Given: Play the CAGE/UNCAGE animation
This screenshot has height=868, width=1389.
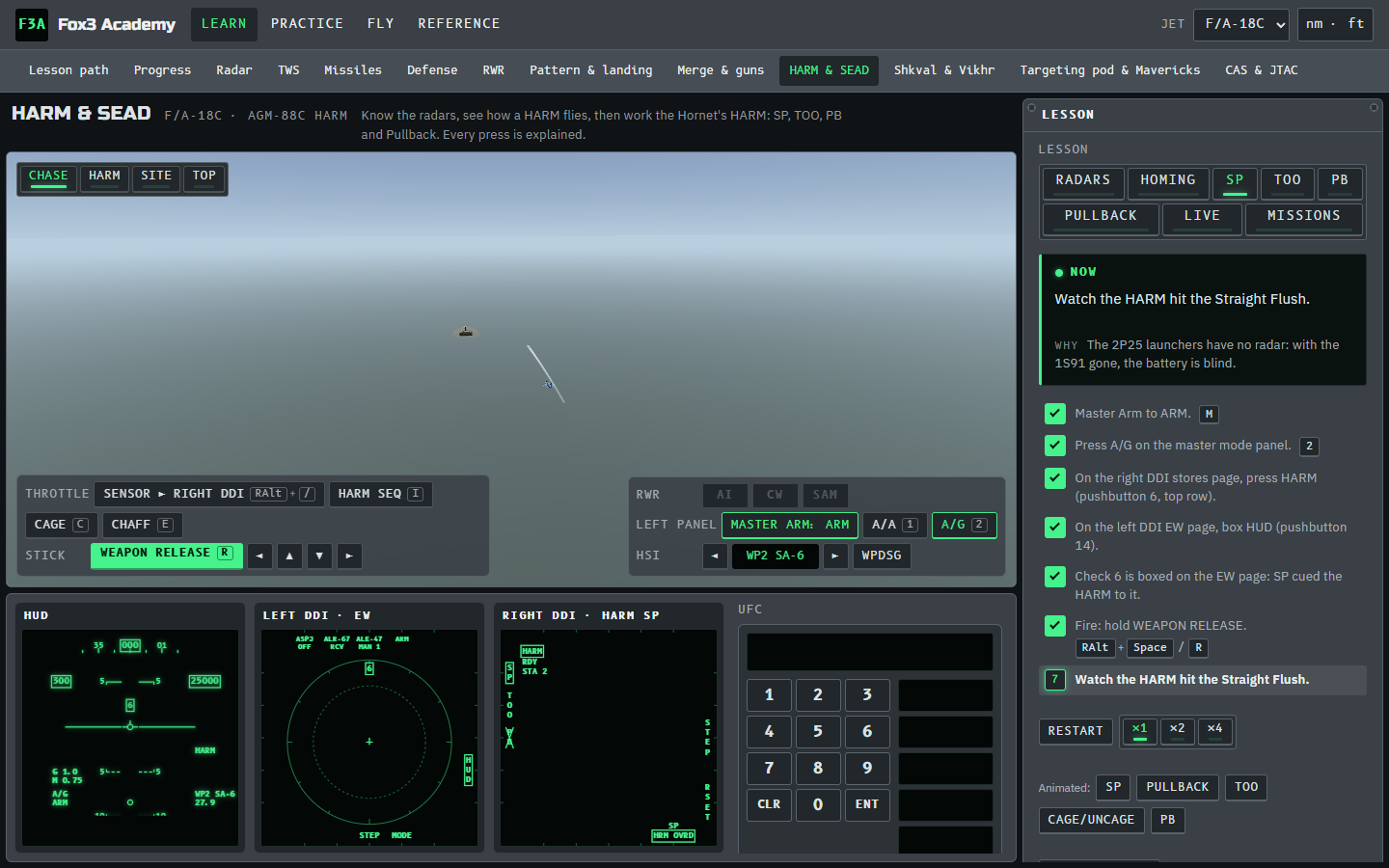Looking at the screenshot, I should click(x=1091, y=820).
